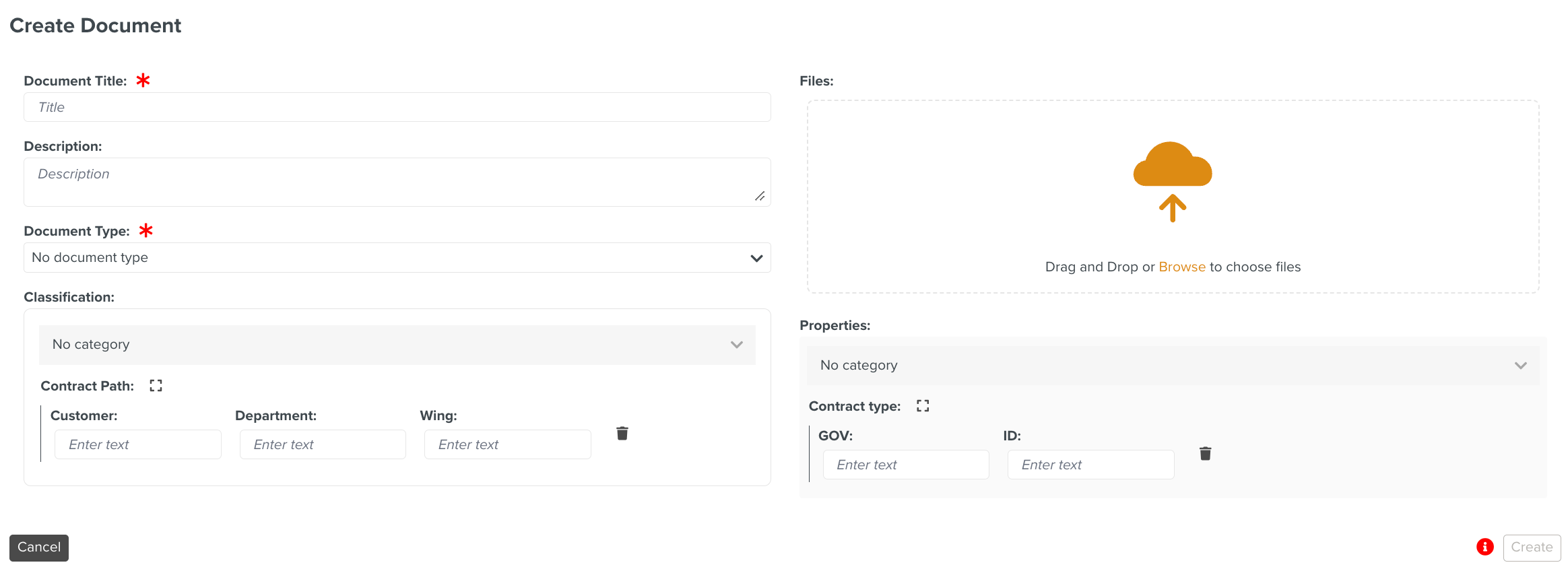Image resolution: width=1568 pixels, height=571 pixels.
Task: Expand the Contract Path fullscreen icon
Action: point(156,386)
